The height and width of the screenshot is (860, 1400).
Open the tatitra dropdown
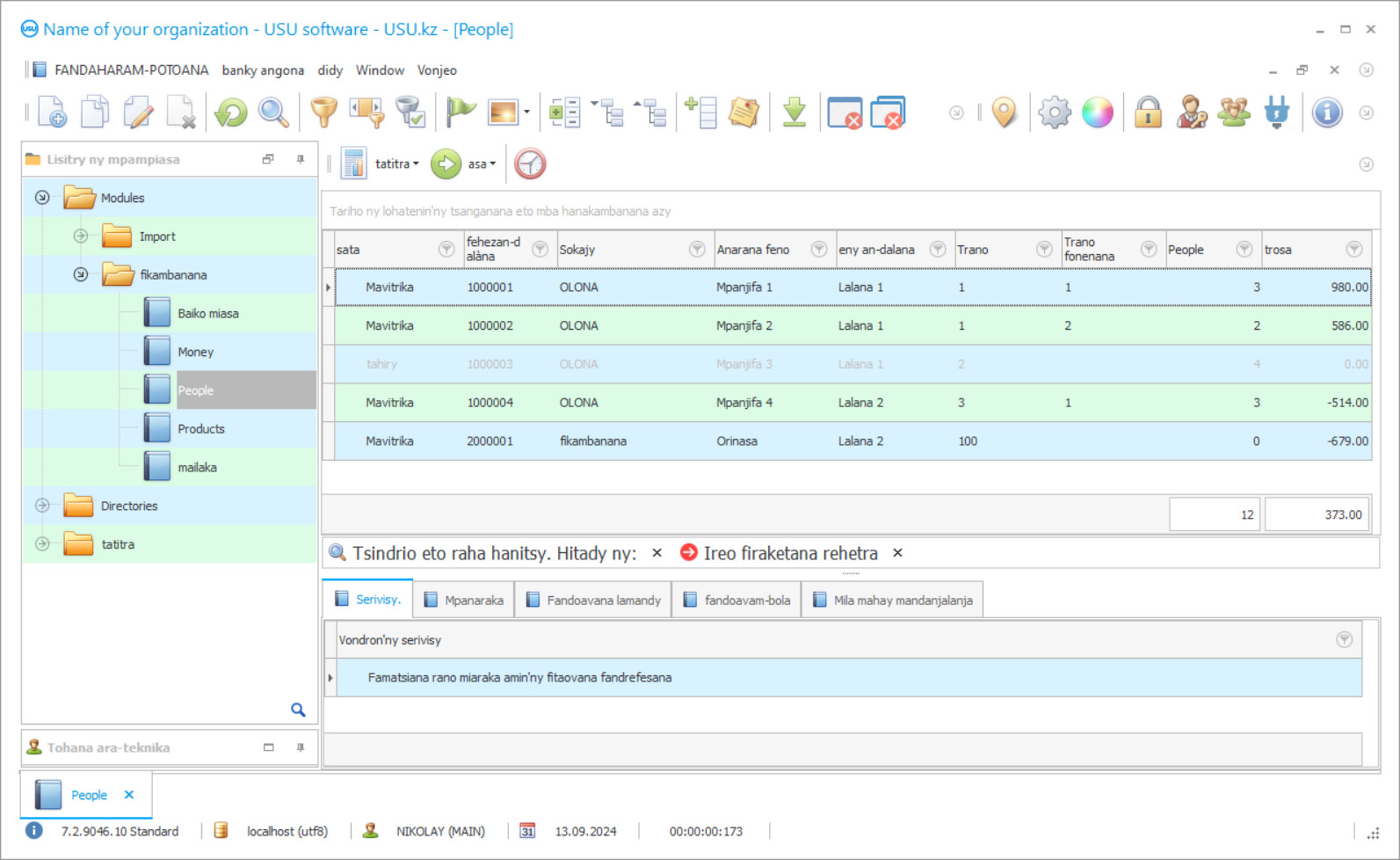pyautogui.click(x=396, y=164)
